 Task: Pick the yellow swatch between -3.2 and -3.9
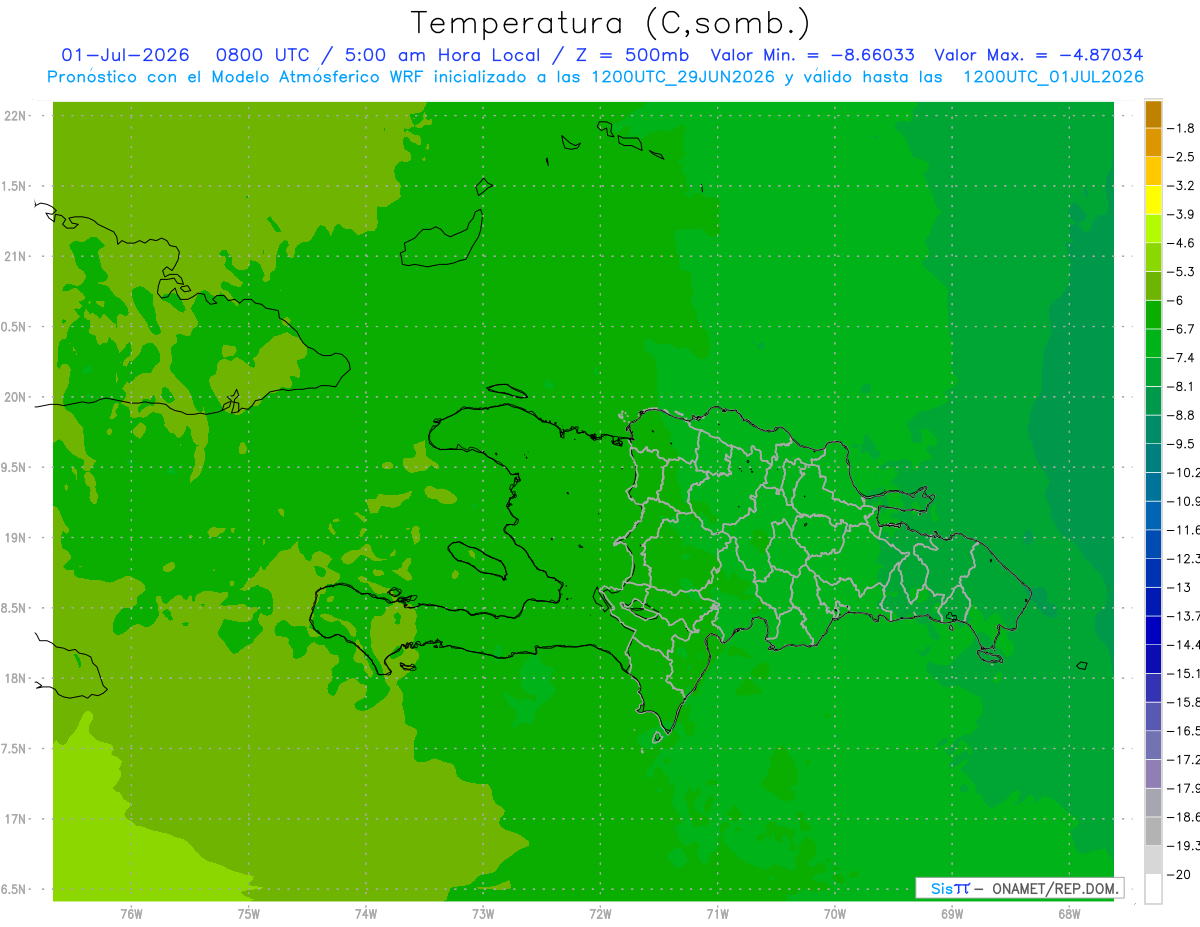coord(1153,200)
